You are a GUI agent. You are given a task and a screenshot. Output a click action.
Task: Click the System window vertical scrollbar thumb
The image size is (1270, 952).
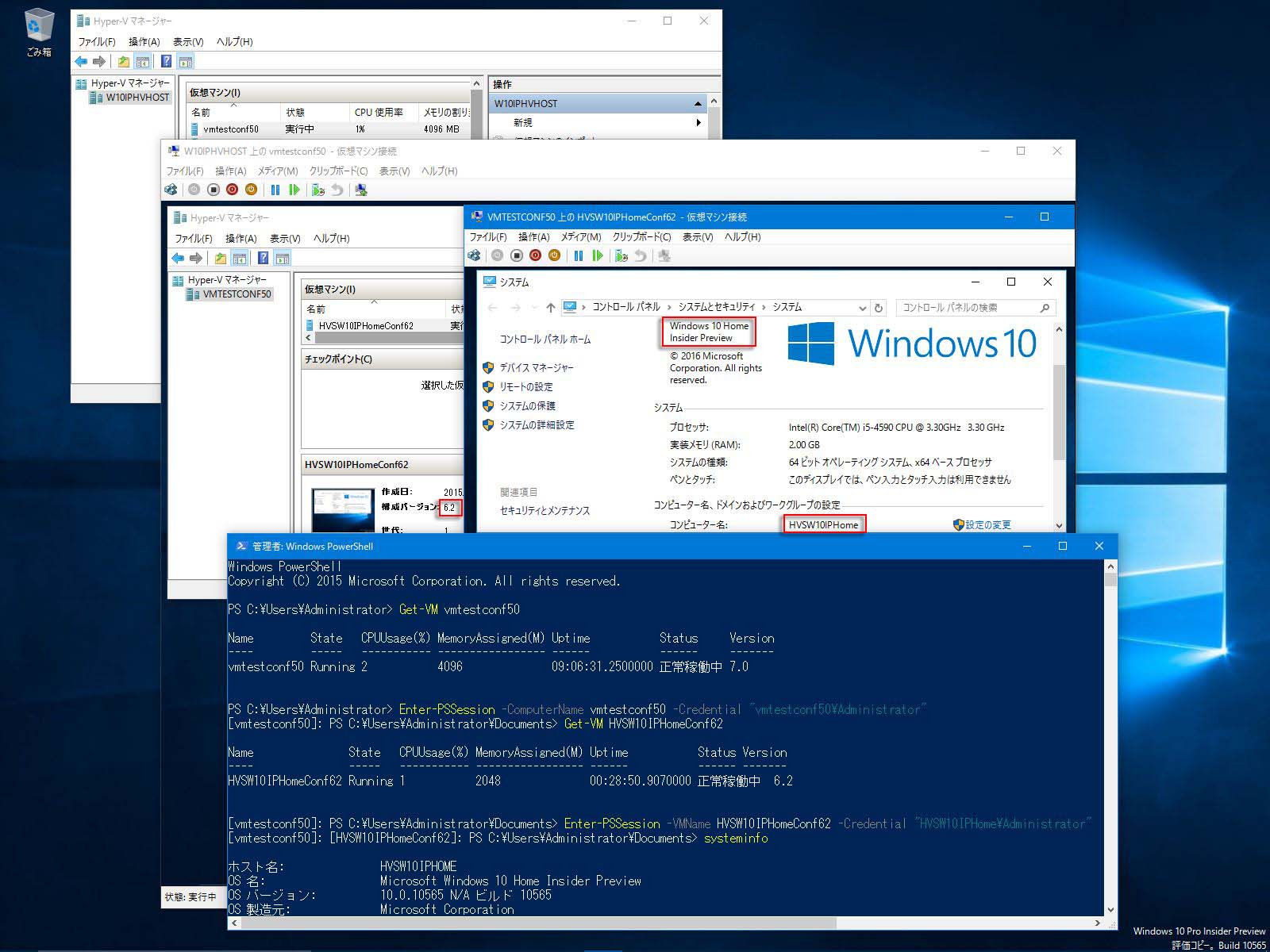[1059, 413]
